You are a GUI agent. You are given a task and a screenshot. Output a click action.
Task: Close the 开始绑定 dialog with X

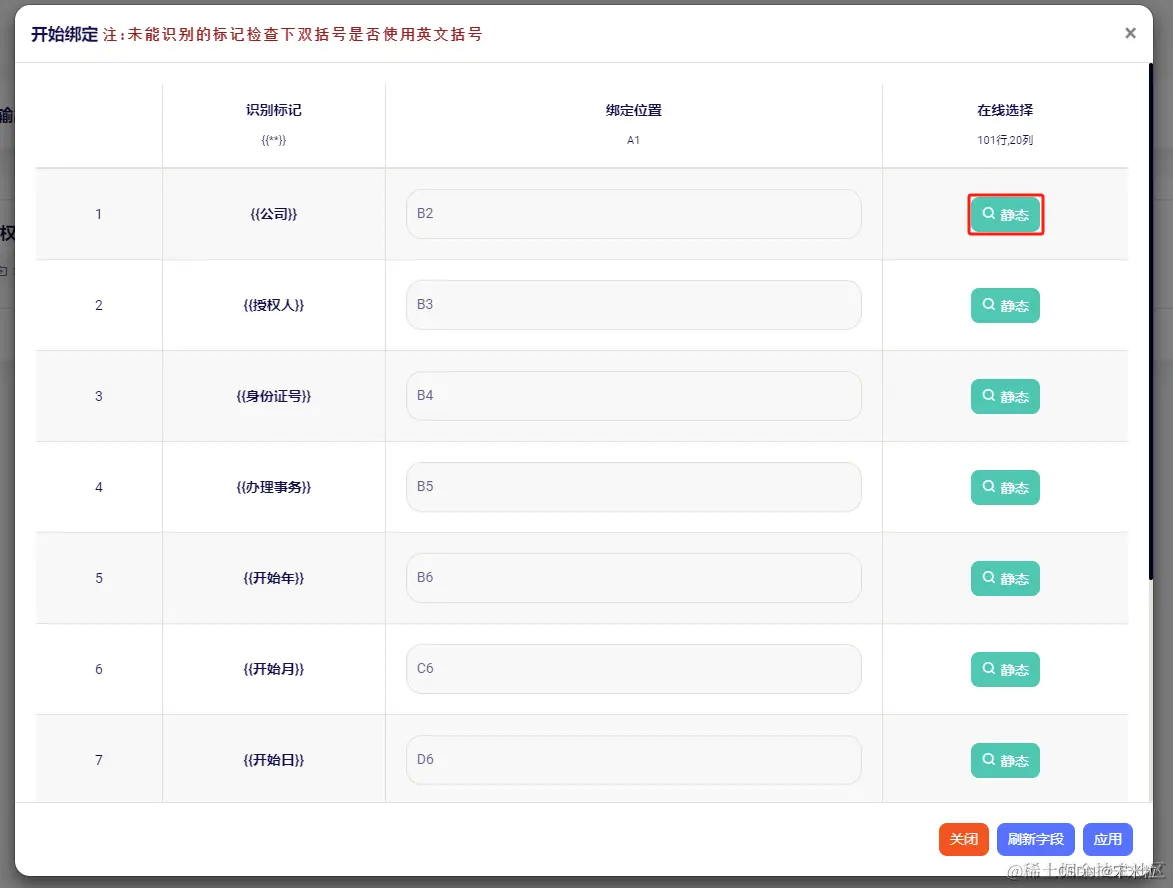point(1130,33)
